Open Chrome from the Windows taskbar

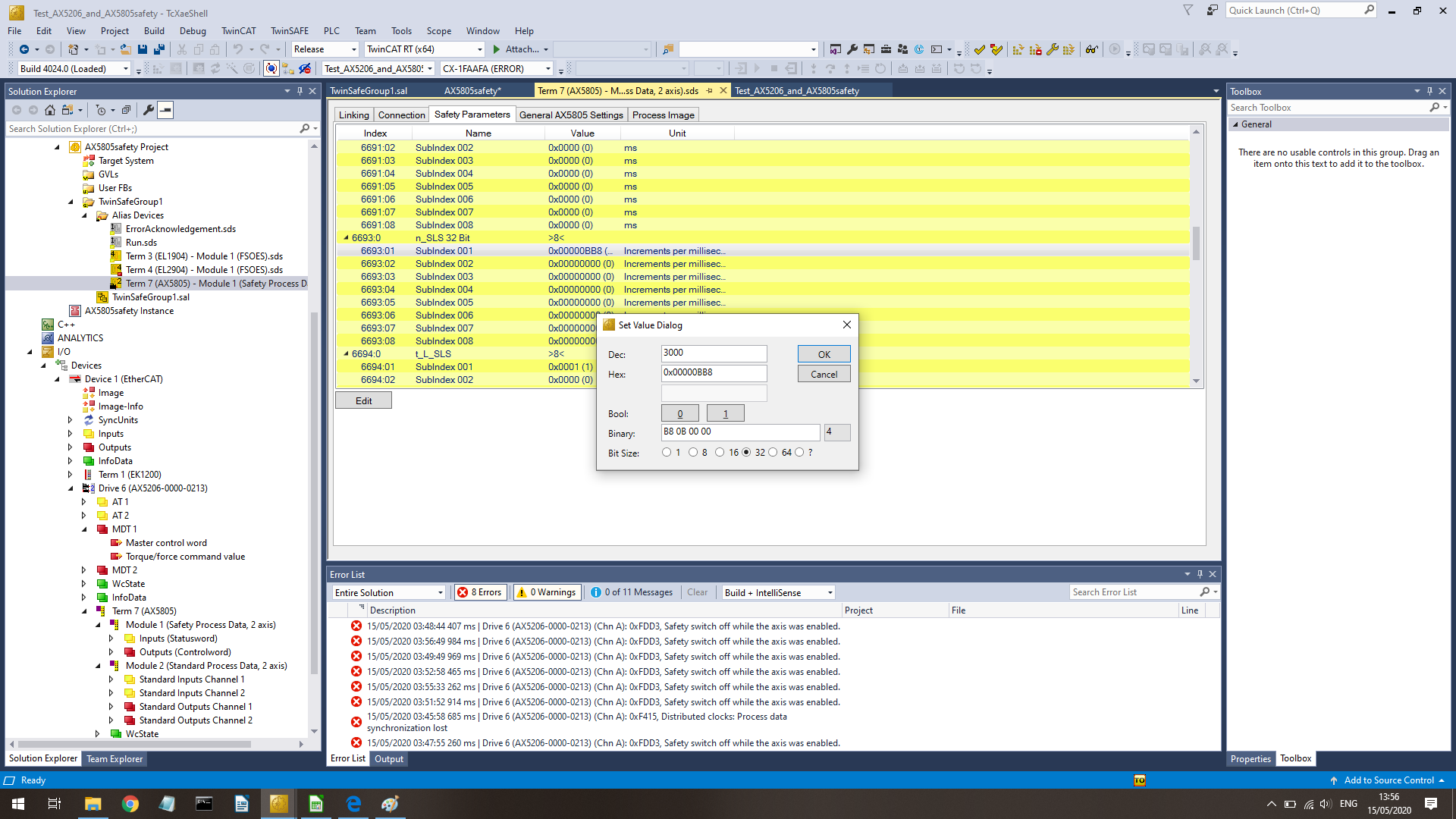pos(130,804)
